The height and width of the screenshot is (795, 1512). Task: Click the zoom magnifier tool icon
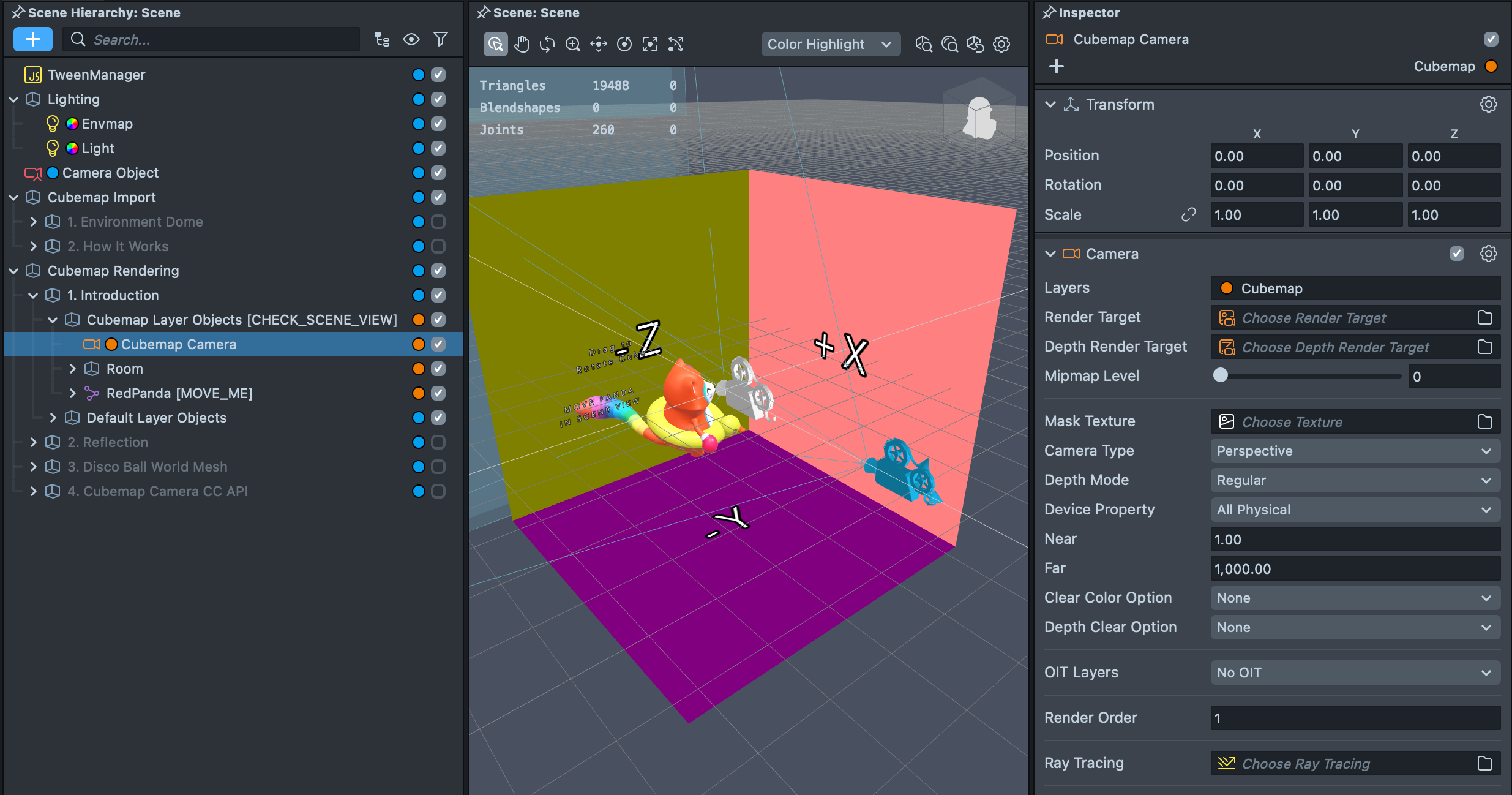pyautogui.click(x=573, y=44)
